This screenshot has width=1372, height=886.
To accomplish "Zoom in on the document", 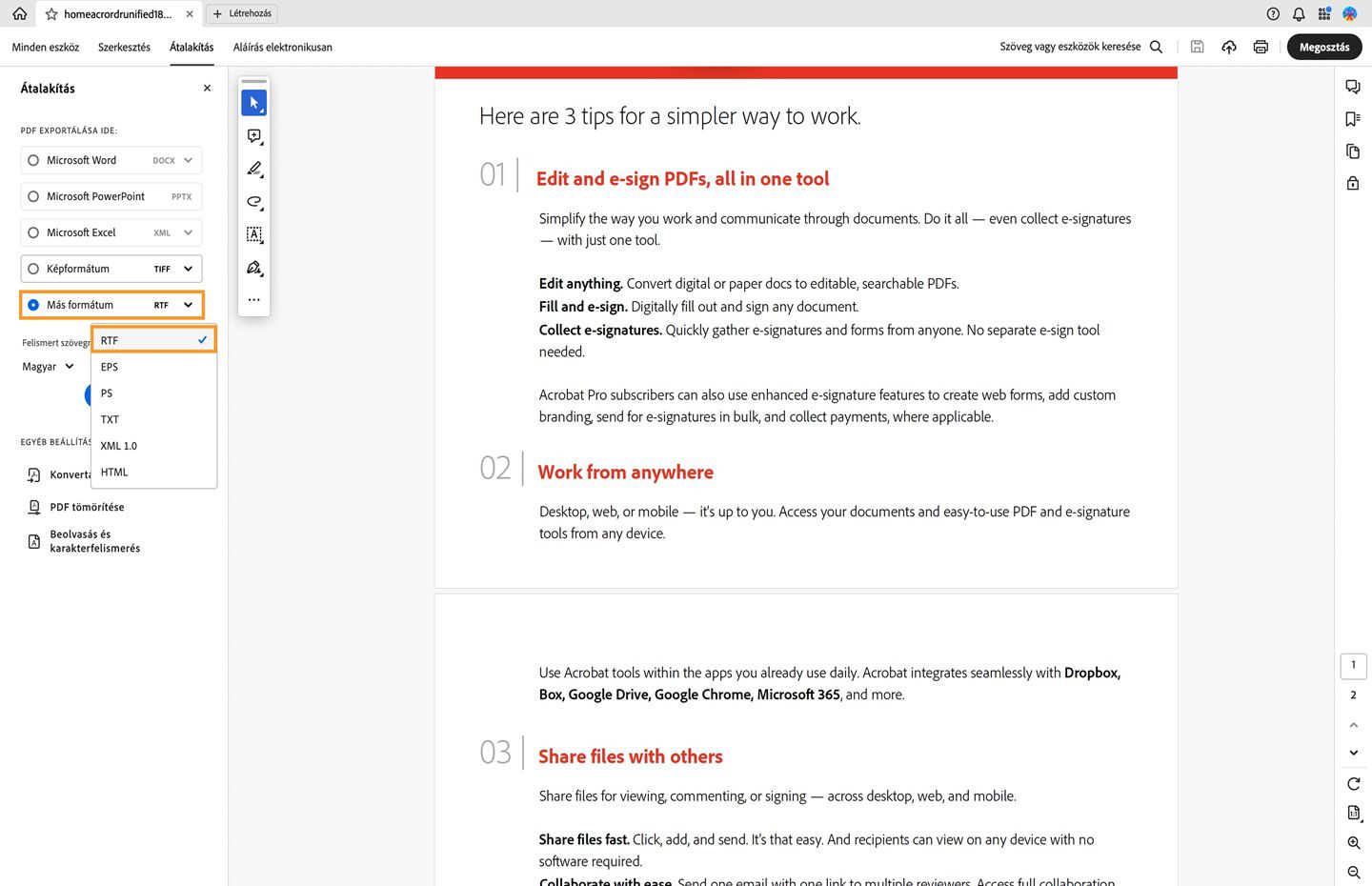I will click(x=1352, y=842).
